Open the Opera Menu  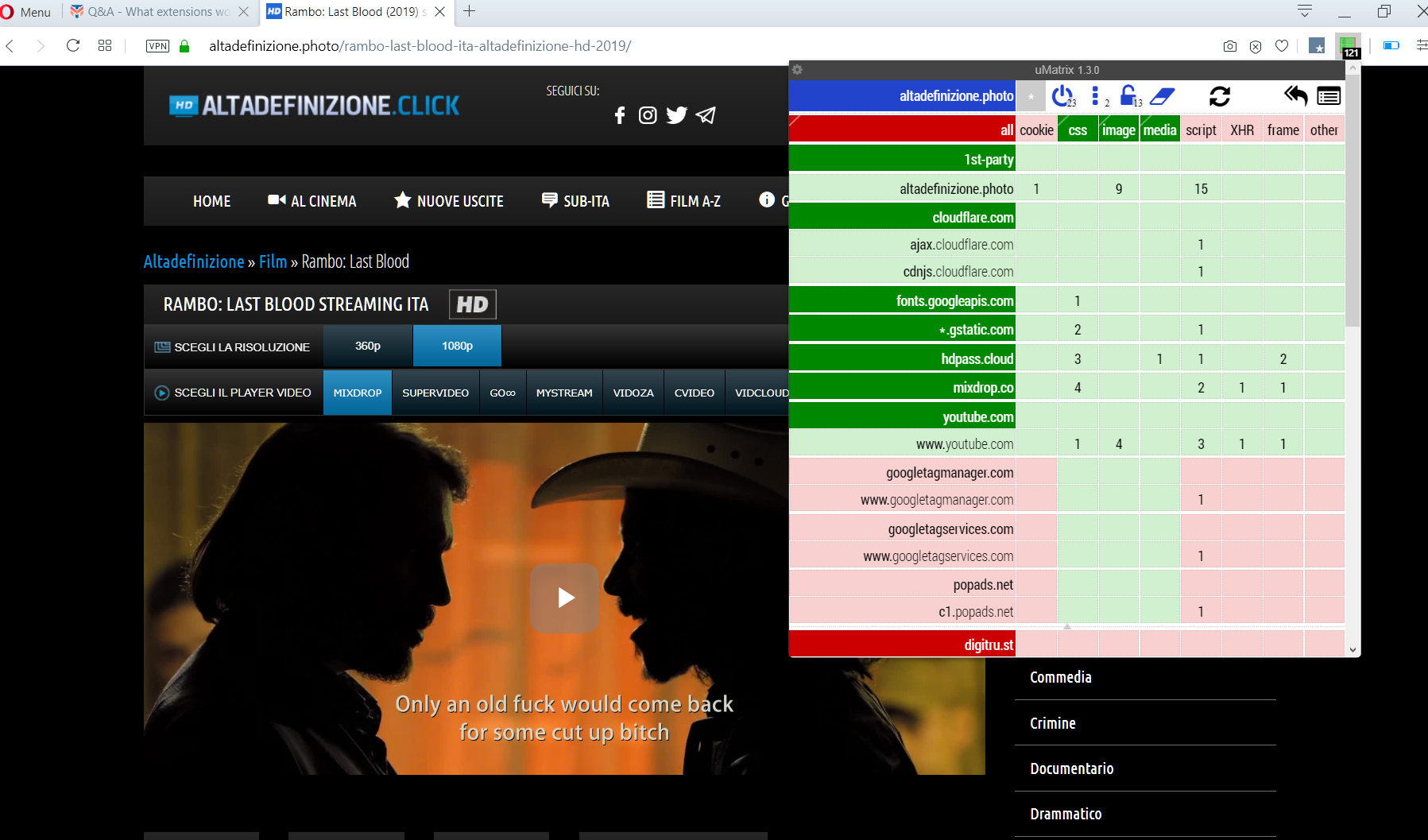(26, 12)
